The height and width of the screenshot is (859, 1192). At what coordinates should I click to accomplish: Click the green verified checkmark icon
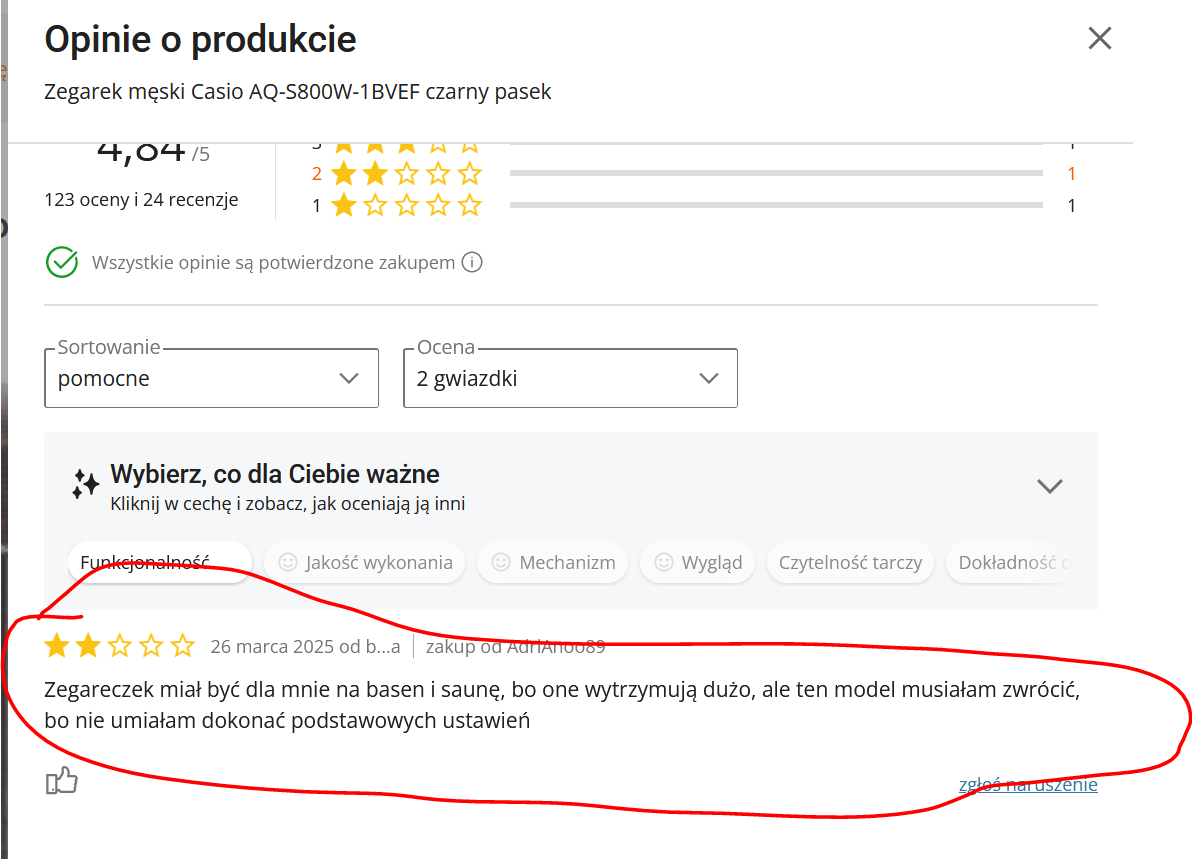tap(62, 262)
